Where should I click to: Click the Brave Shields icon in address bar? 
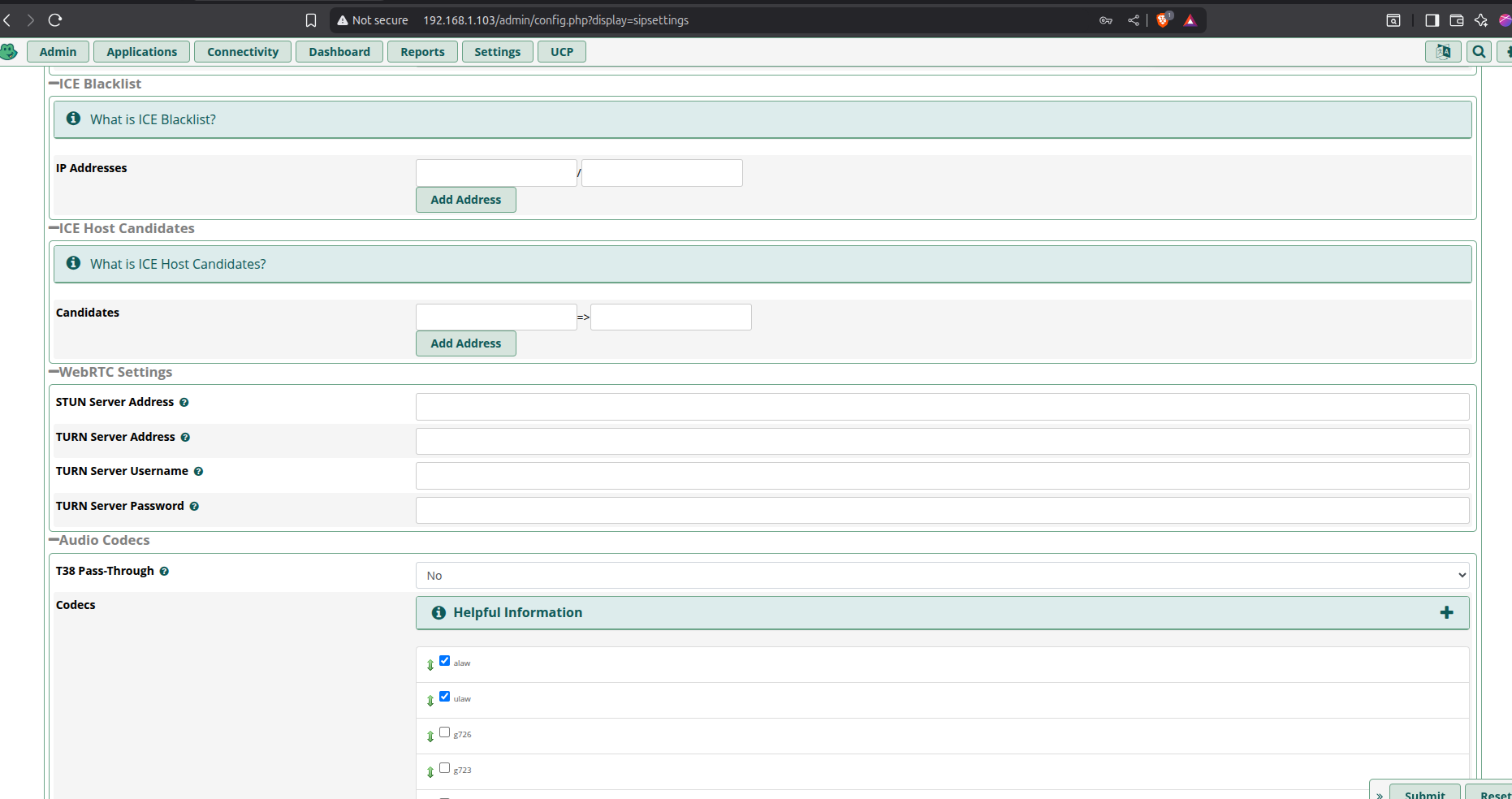pos(1163,20)
